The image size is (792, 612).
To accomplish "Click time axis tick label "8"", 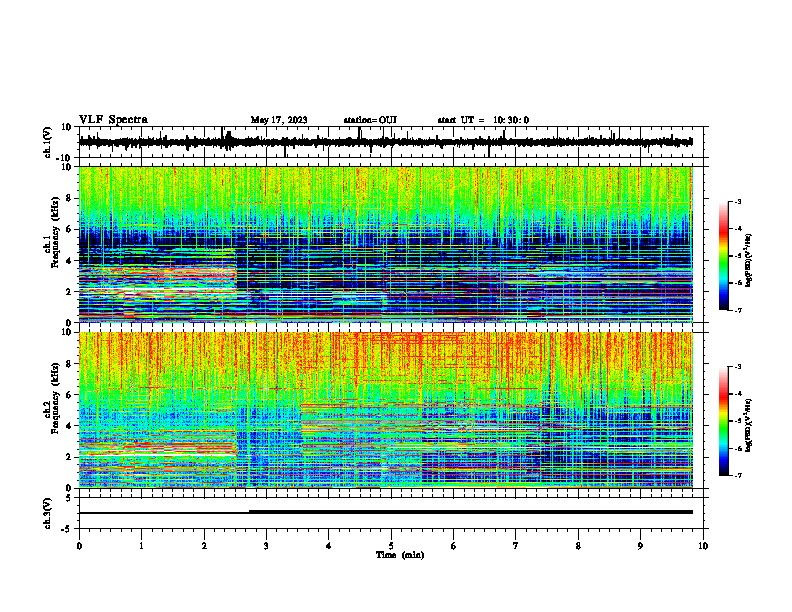I will (x=578, y=546).
